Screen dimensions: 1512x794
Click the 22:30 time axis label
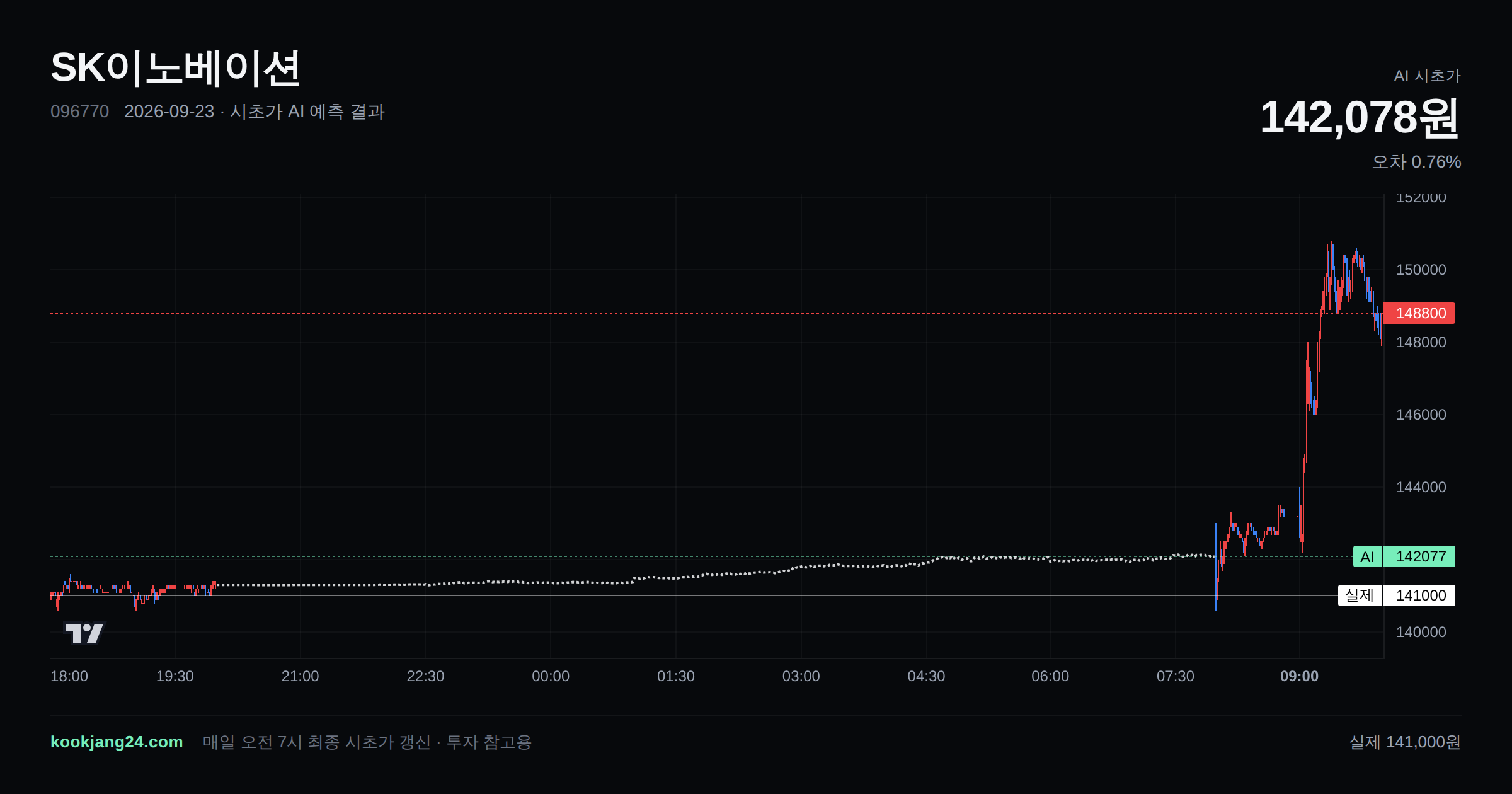(425, 676)
